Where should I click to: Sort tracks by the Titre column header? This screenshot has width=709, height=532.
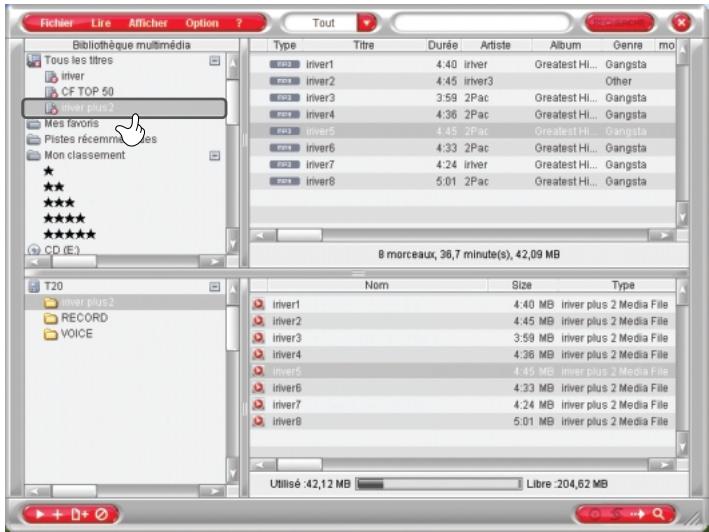point(364,45)
